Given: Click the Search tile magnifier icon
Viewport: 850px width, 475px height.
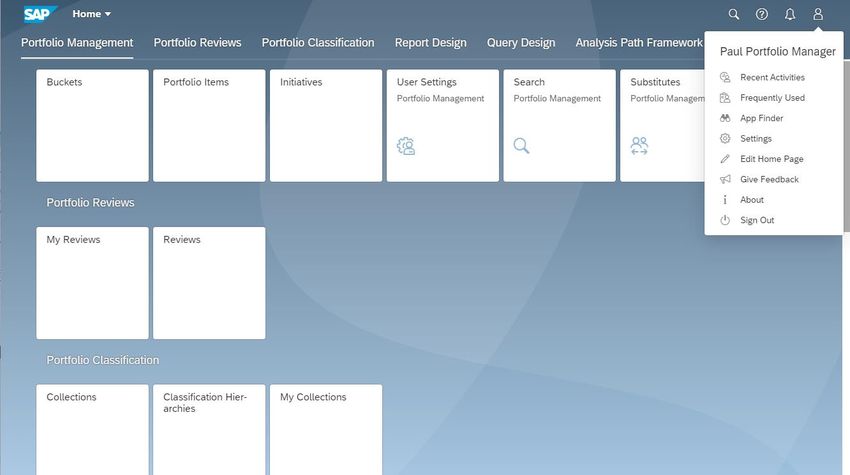Looking at the screenshot, I should coord(521,146).
